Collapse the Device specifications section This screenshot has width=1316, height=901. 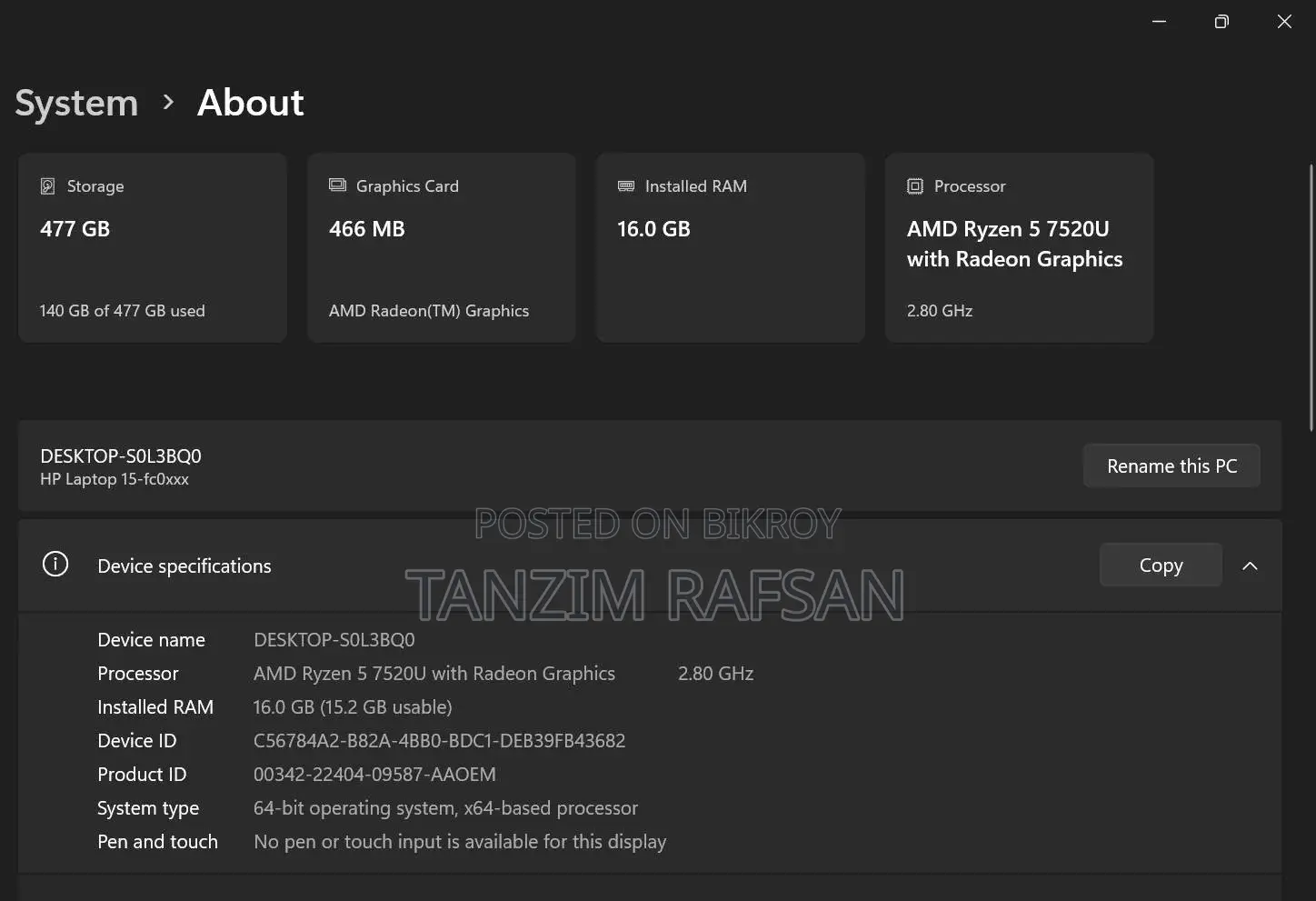point(1251,566)
